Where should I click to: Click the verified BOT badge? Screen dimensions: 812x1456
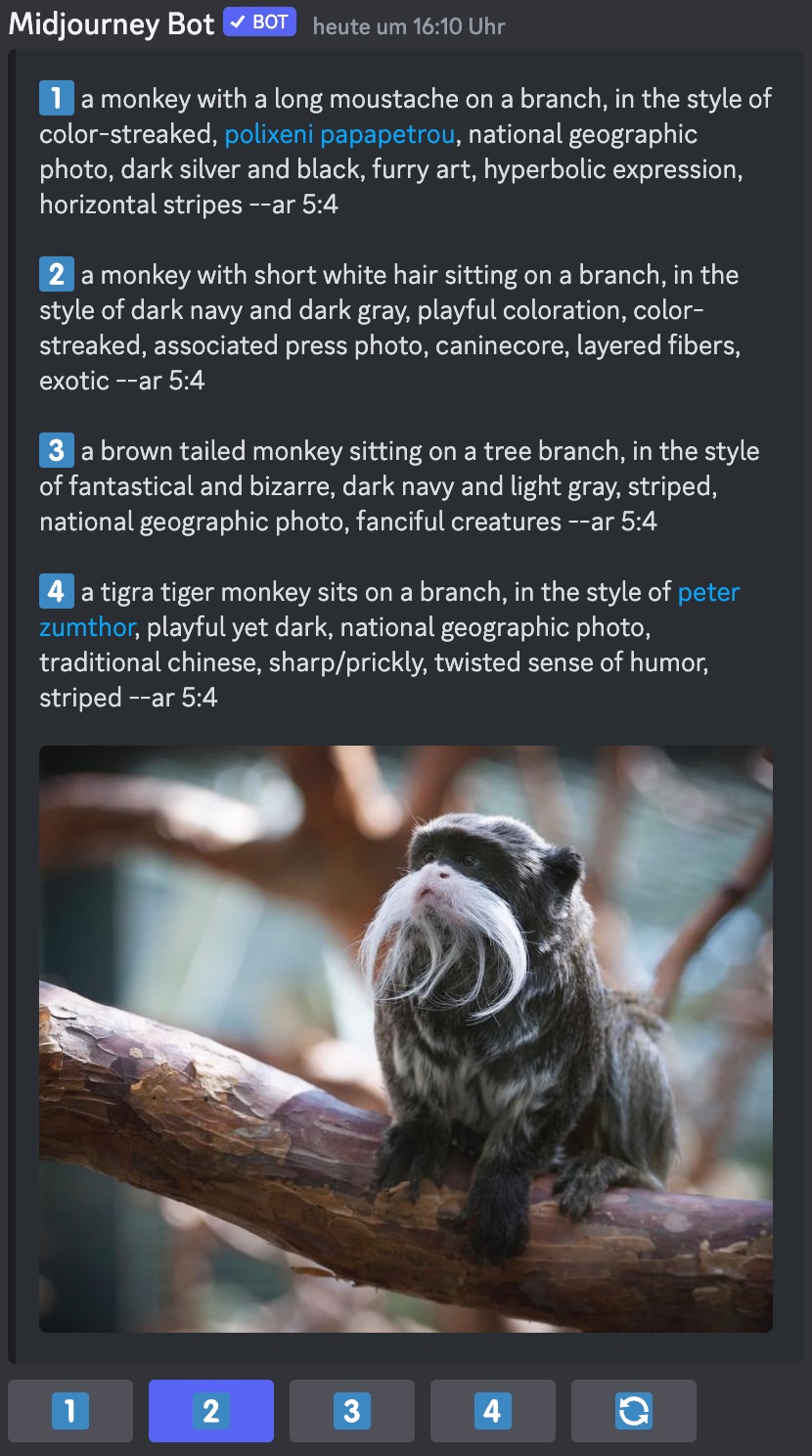click(x=259, y=22)
